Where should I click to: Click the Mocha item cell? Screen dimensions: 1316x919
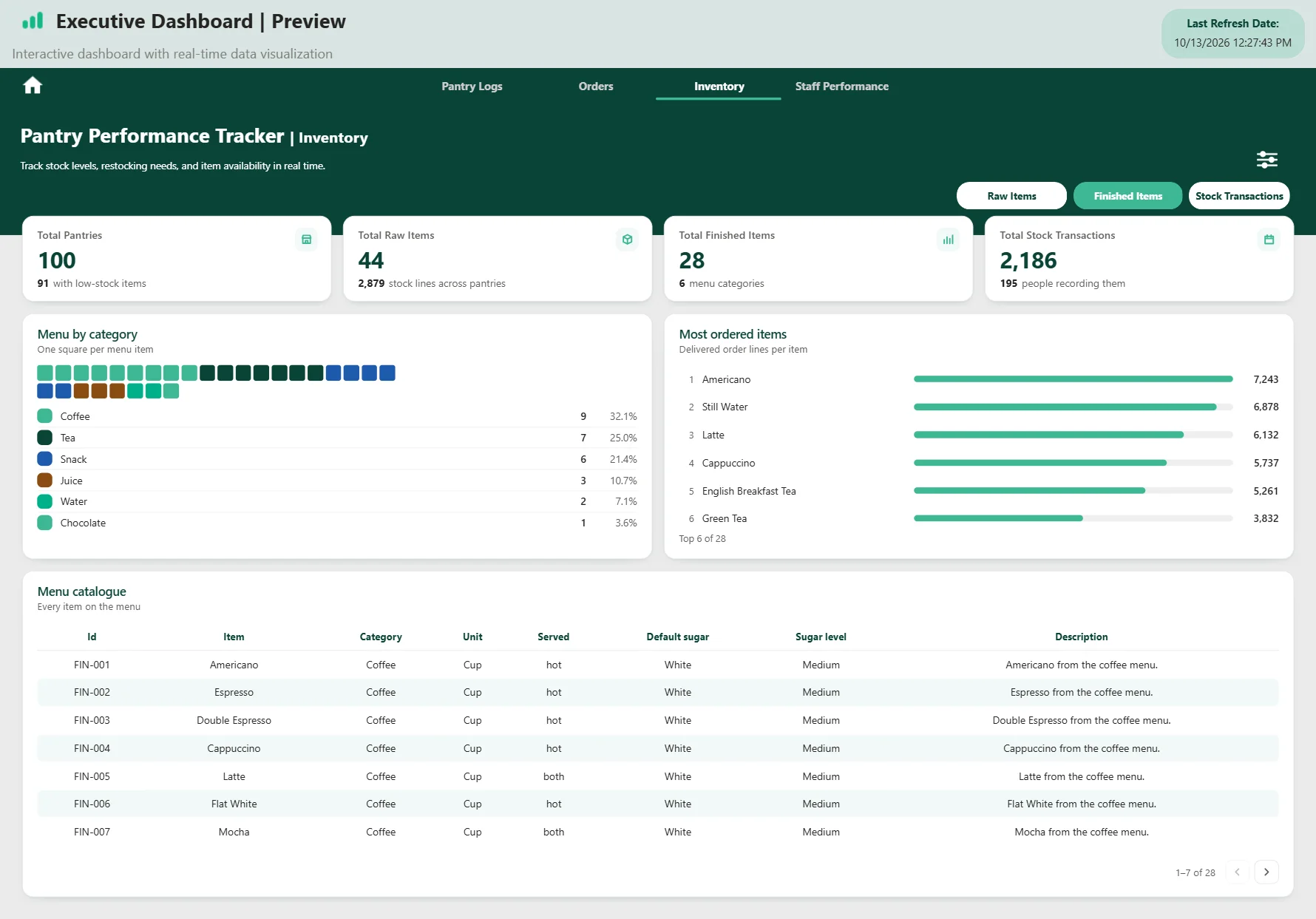pos(234,832)
